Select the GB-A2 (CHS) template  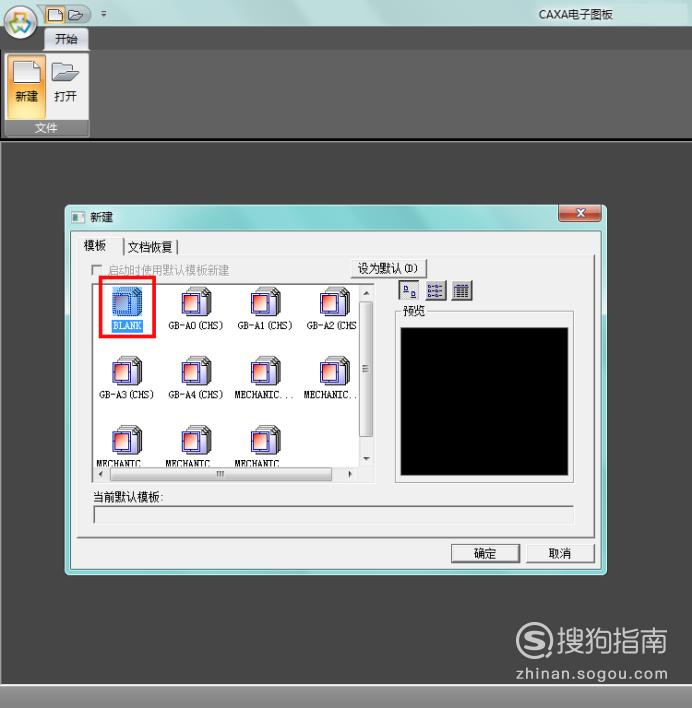pos(332,309)
